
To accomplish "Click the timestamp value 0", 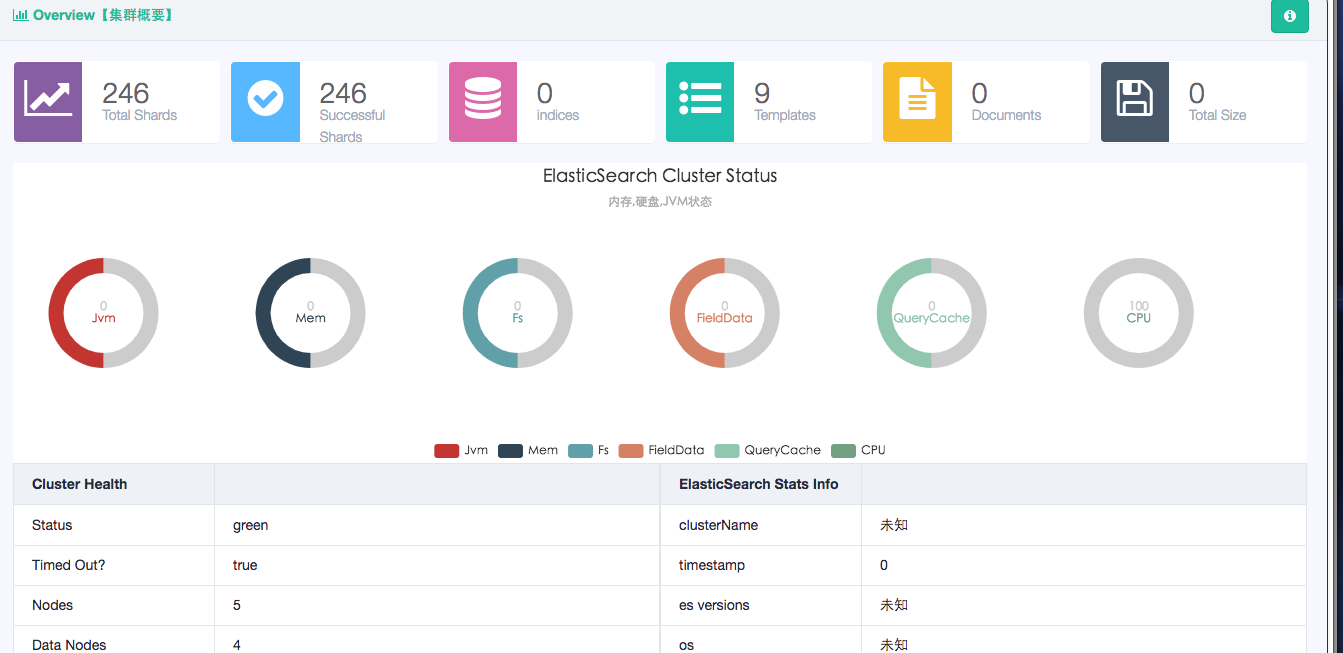I will point(884,565).
